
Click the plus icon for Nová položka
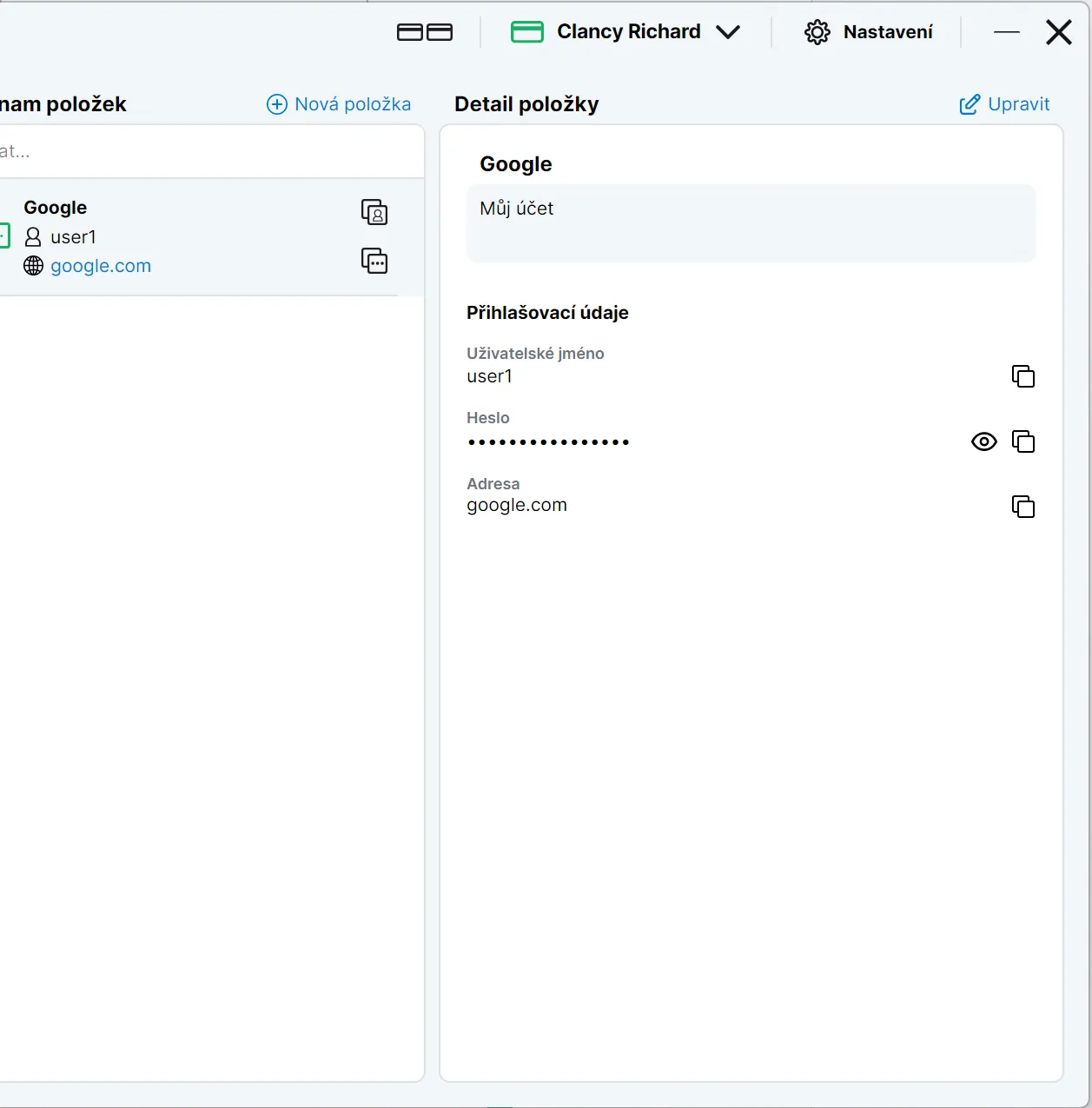[x=276, y=104]
